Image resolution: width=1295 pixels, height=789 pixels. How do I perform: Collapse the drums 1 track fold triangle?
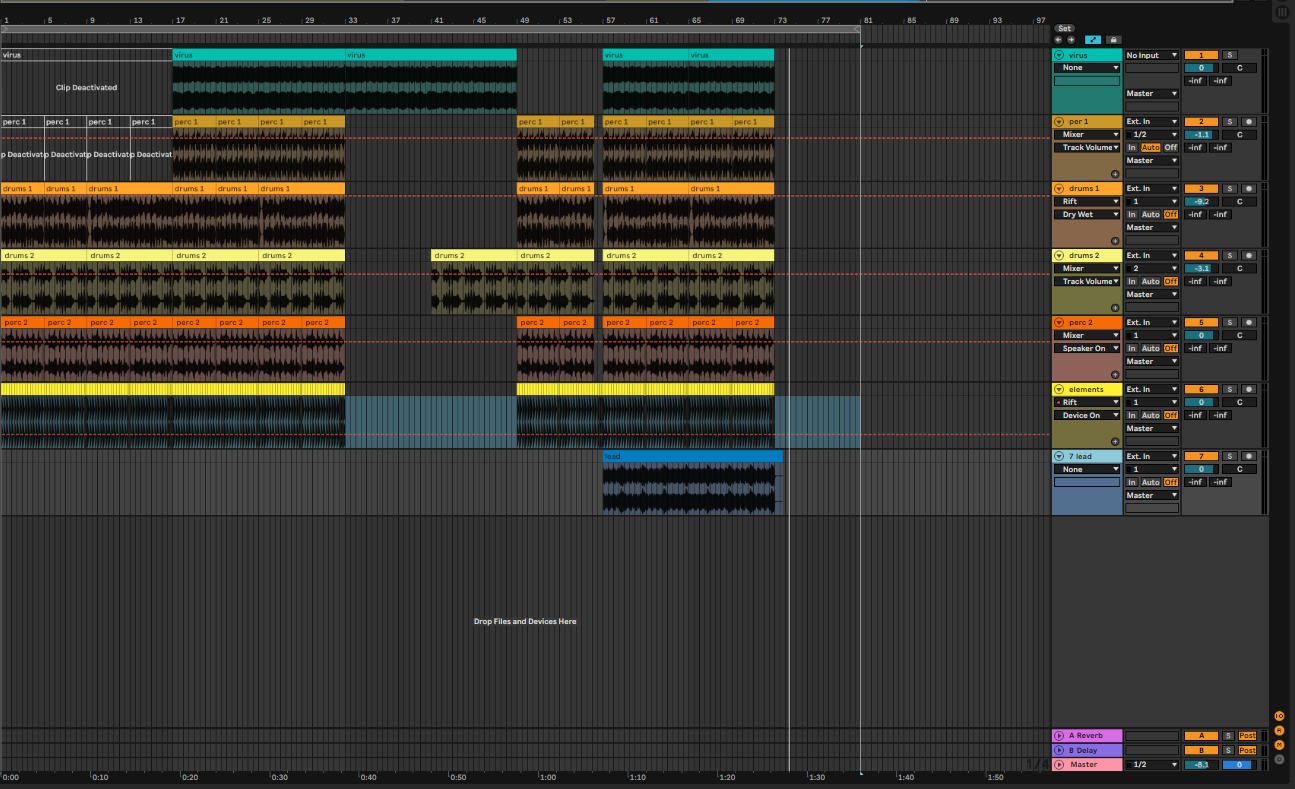click(x=1059, y=188)
